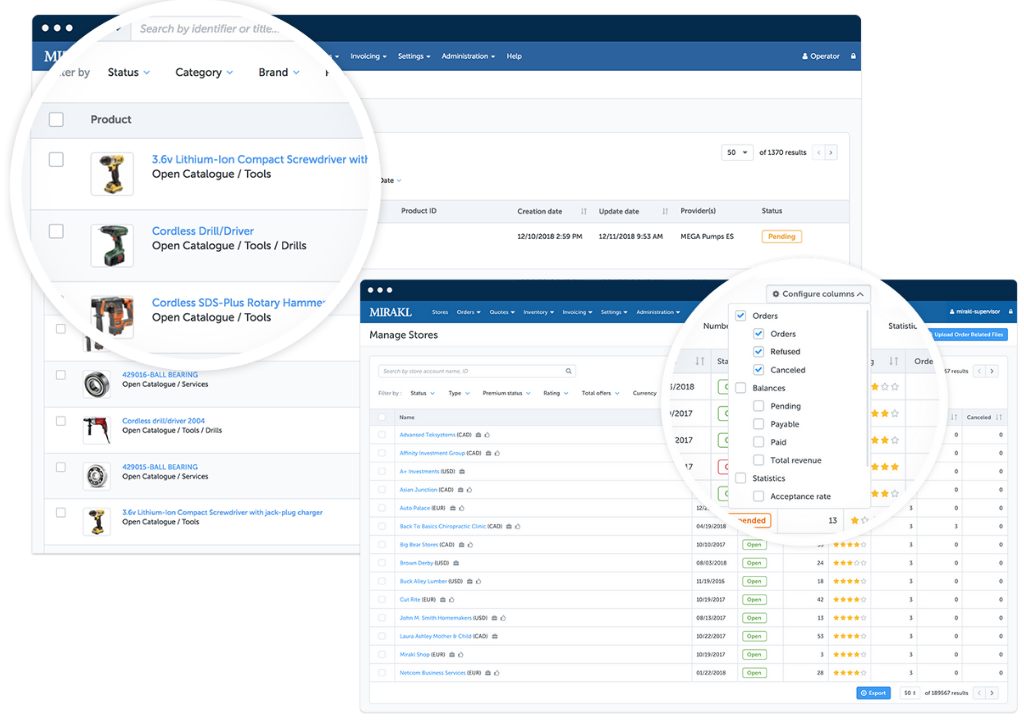Click the store icon beside A+ Investments
Screen dimensions: 1024x728
pyautogui.click(x=462, y=471)
